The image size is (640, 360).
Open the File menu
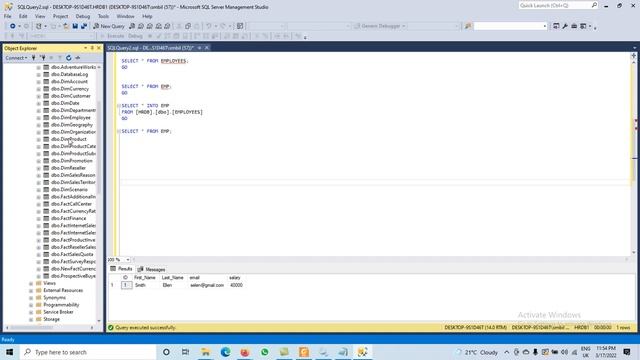pos(8,16)
